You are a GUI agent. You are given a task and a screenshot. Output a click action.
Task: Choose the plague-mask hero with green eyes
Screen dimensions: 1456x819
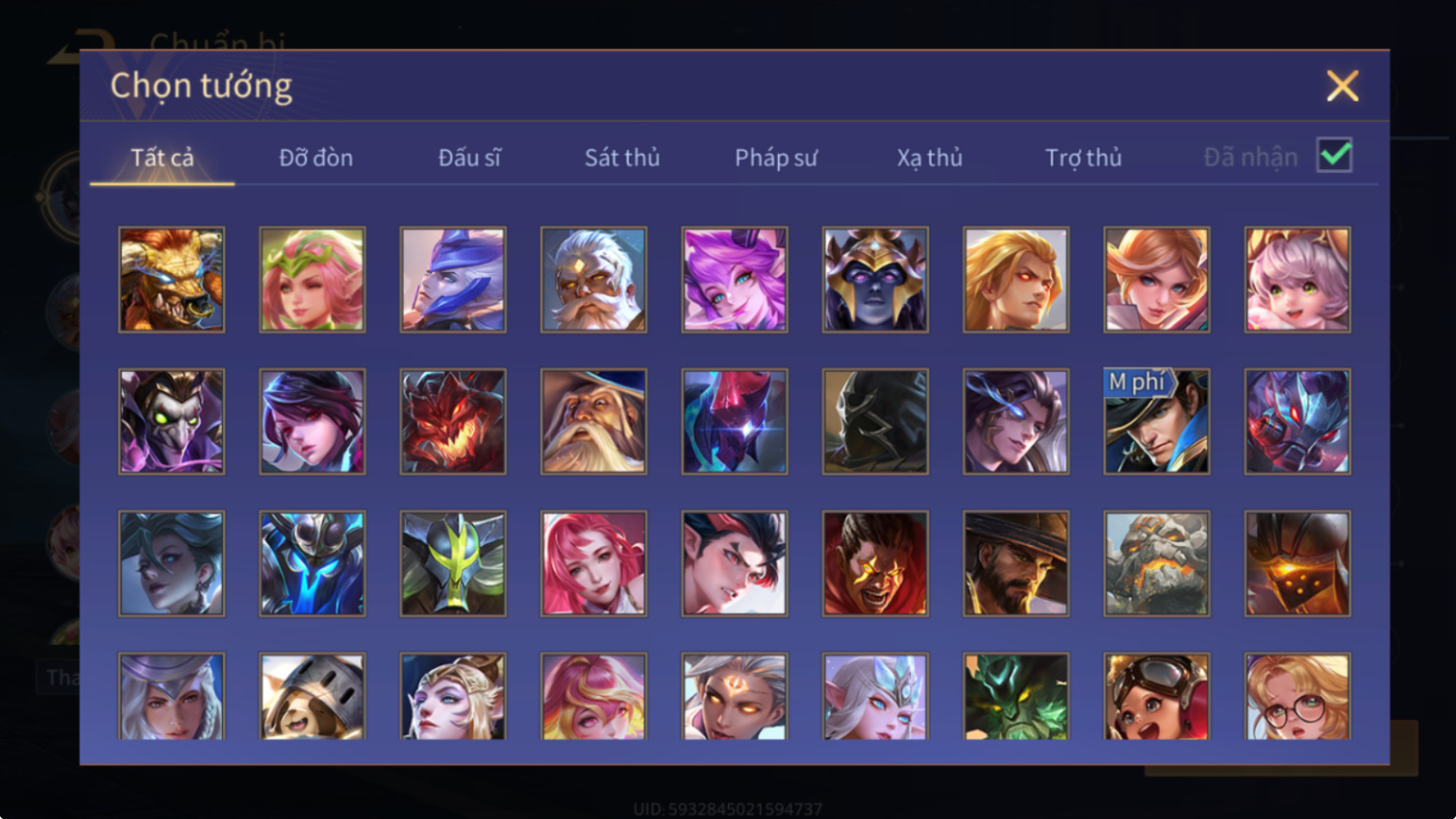point(172,421)
